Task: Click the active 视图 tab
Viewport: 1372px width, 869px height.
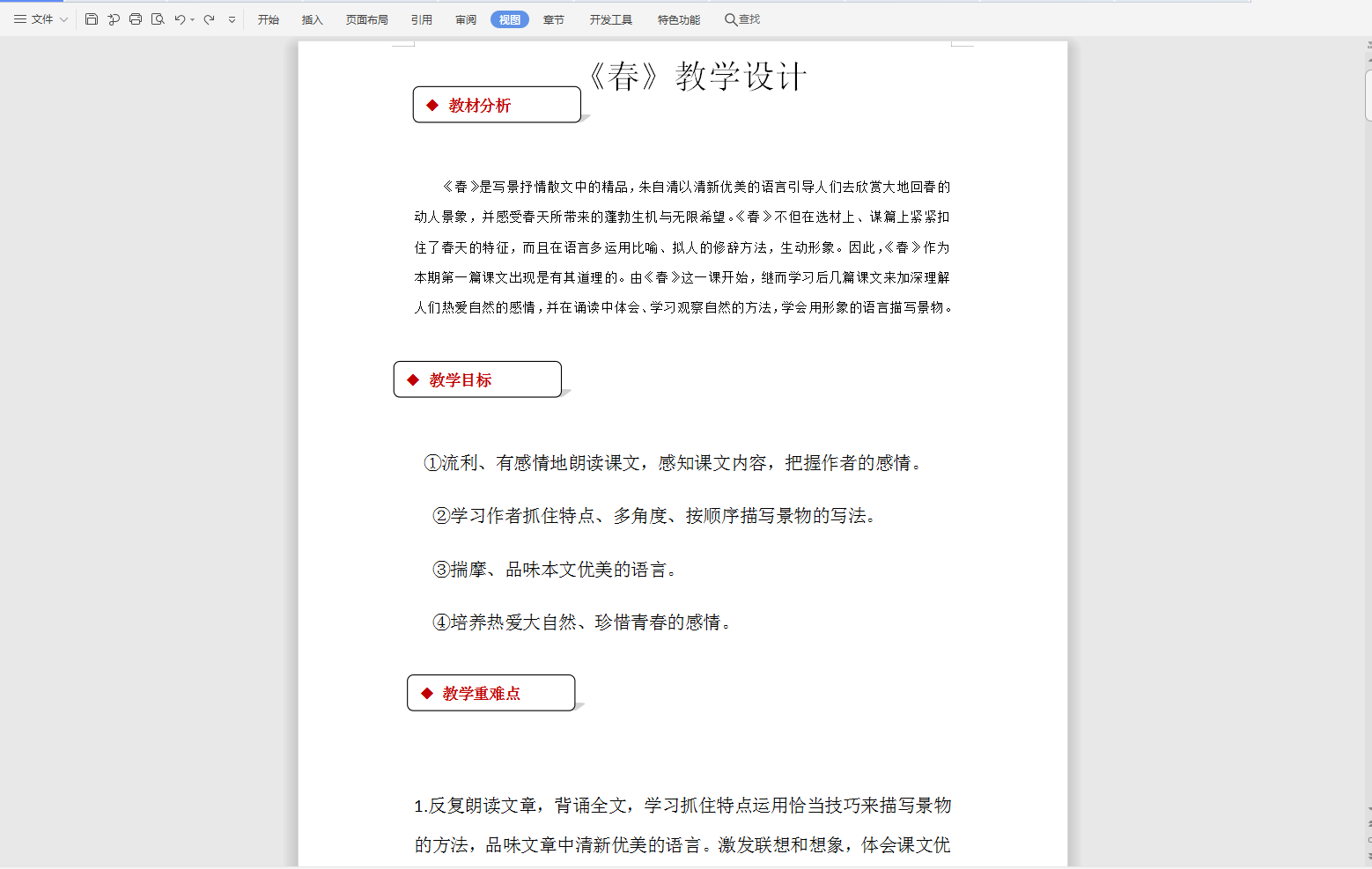Action: click(x=510, y=19)
